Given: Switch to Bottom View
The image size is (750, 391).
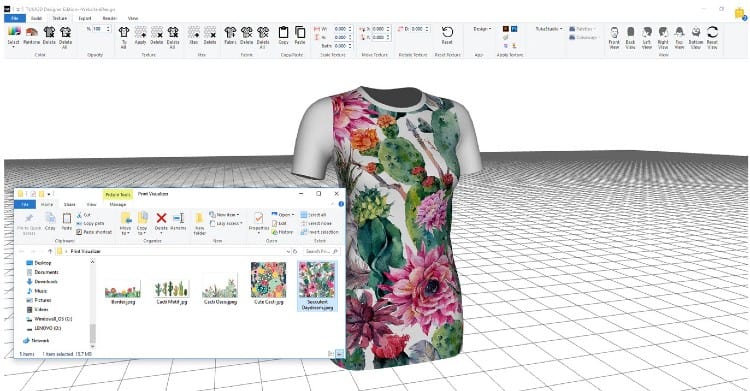Looking at the screenshot, I should [x=696, y=38].
